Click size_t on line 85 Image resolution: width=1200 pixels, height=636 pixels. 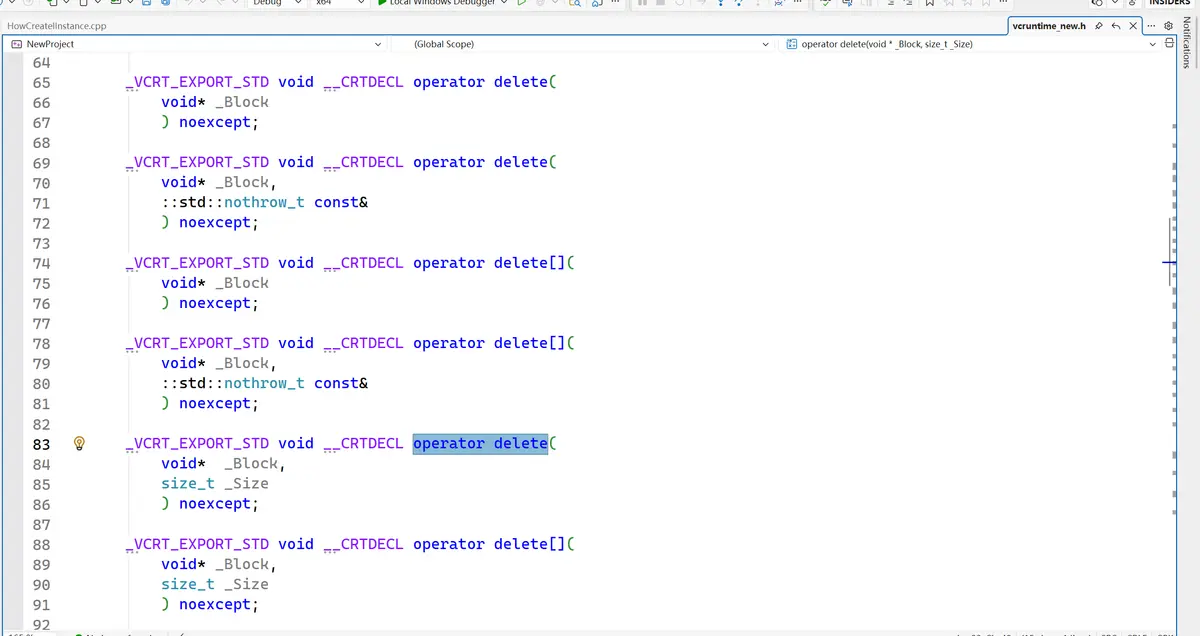click(188, 483)
